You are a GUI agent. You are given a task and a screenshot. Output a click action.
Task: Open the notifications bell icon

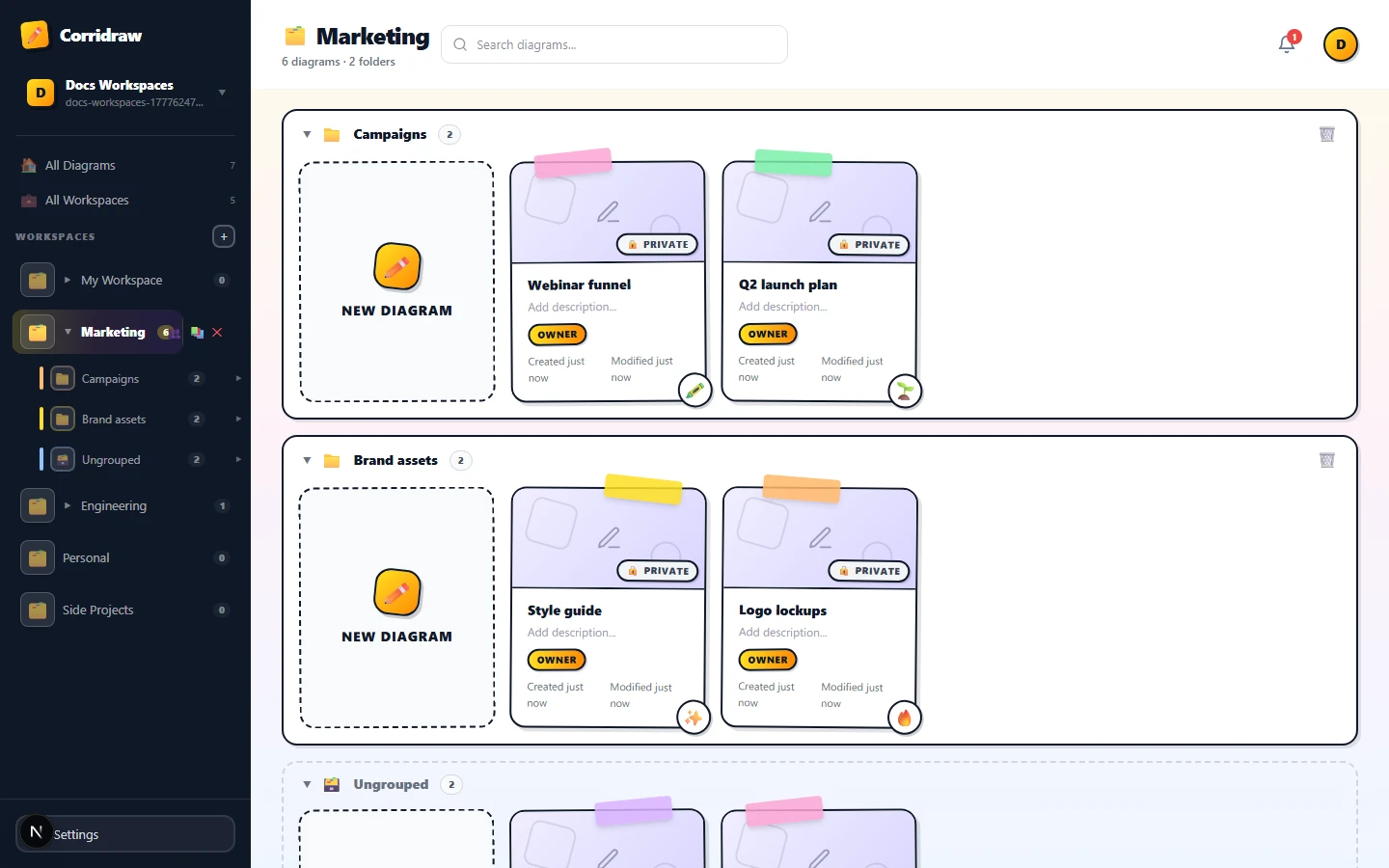pos(1287,44)
